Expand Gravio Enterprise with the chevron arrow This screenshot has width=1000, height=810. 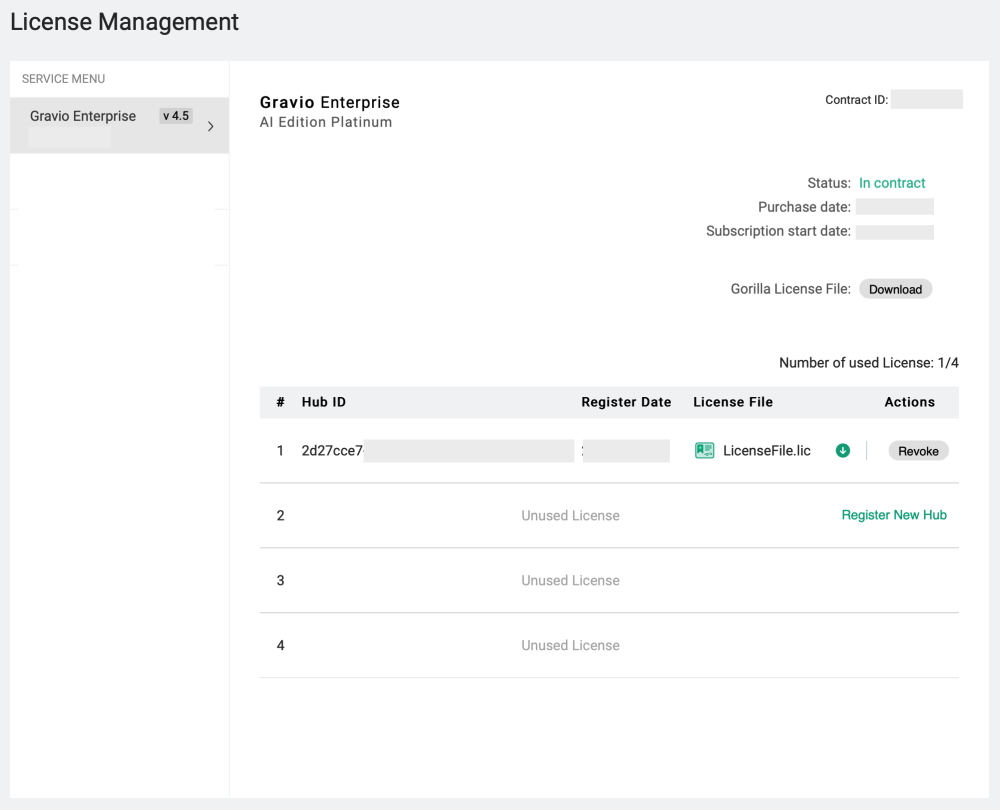(210, 126)
